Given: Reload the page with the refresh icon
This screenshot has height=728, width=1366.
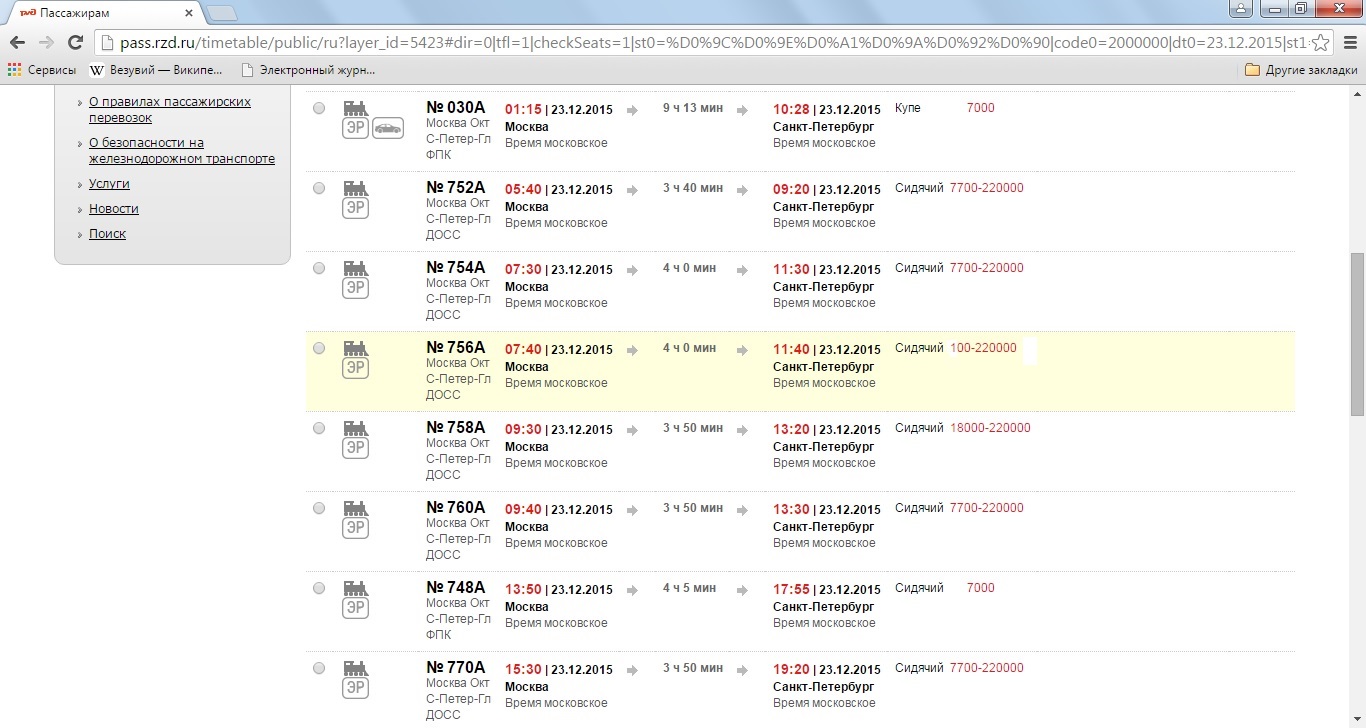Looking at the screenshot, I should [75, 42].
